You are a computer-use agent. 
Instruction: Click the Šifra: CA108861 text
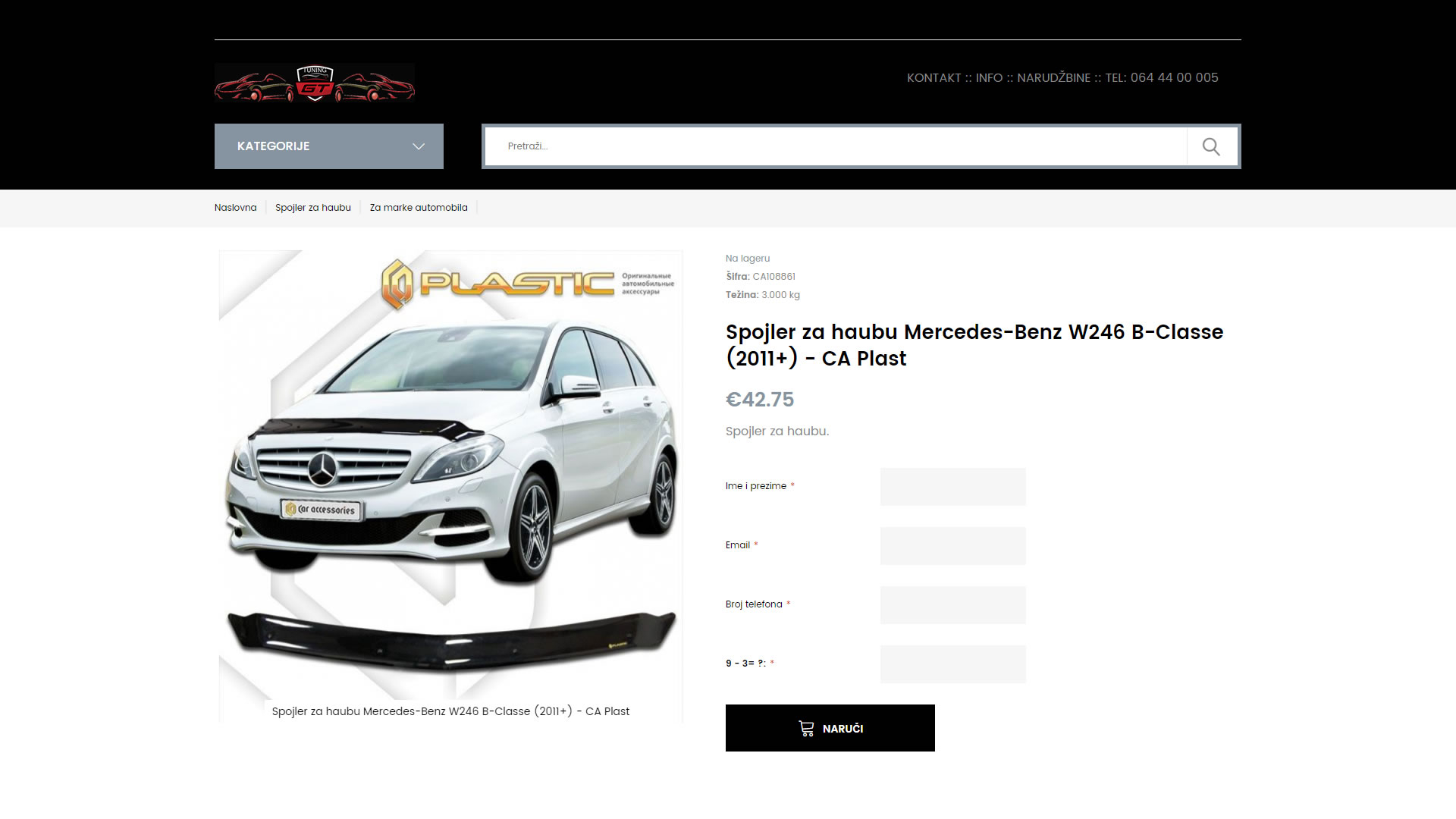(761, 277)
